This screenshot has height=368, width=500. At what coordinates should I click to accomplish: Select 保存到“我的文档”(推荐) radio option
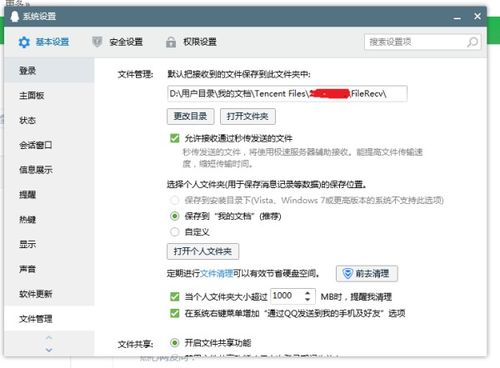coord(175,216)
